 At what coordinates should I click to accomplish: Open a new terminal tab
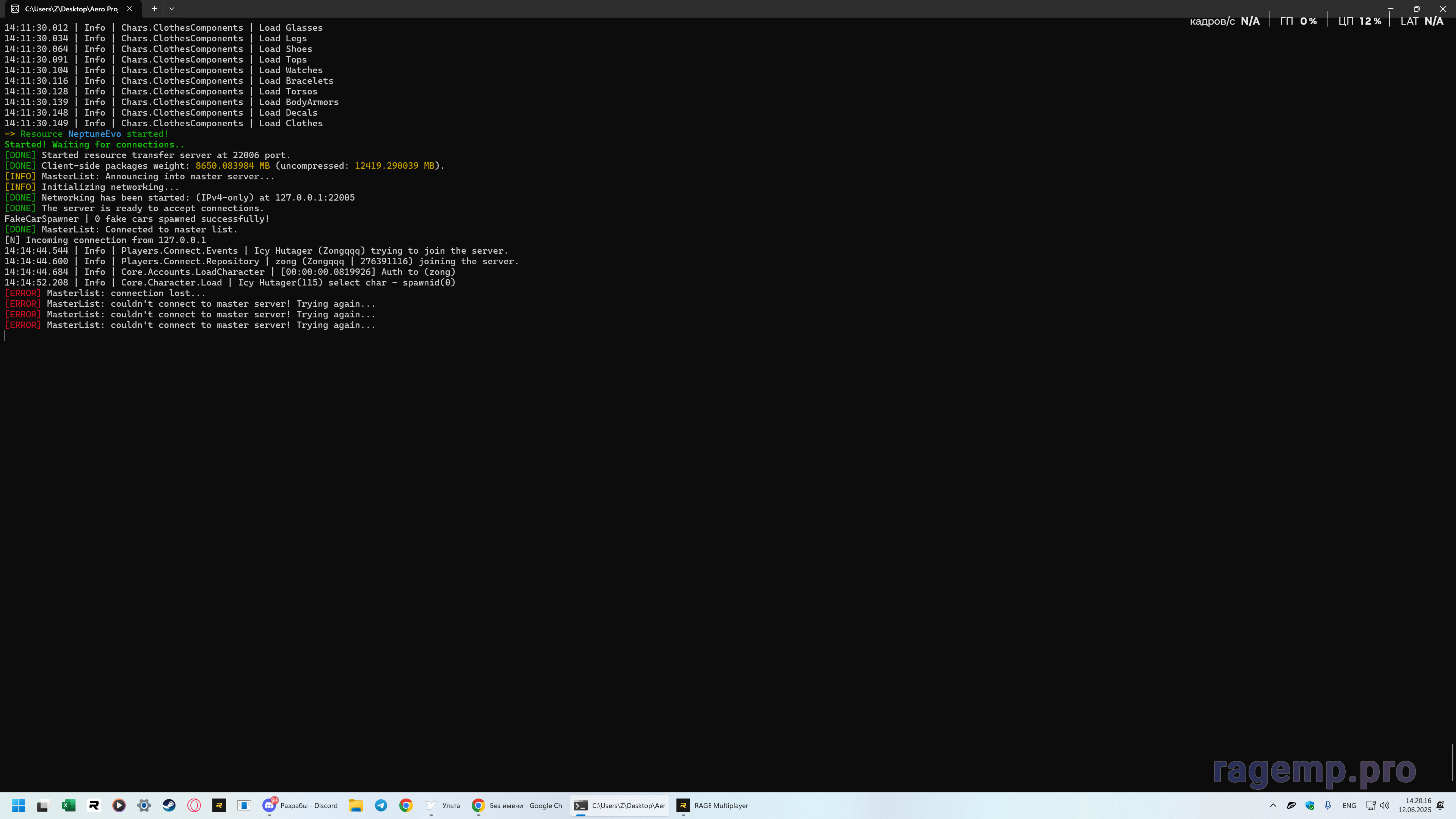[154, 8]
